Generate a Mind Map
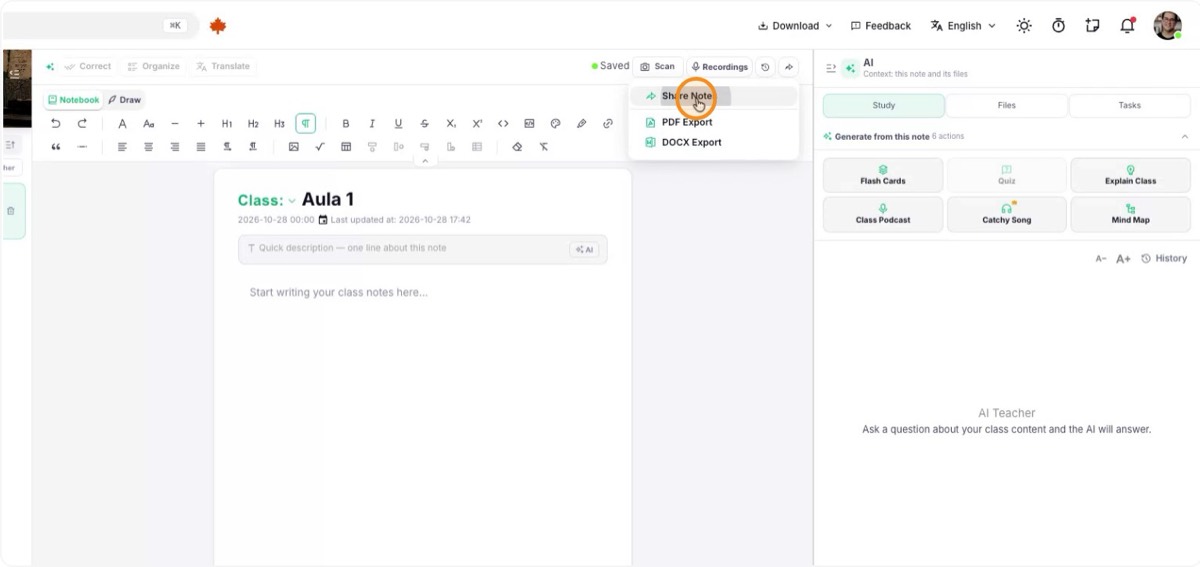This screenshot has width=1200, height=567. pos(1131,214)
